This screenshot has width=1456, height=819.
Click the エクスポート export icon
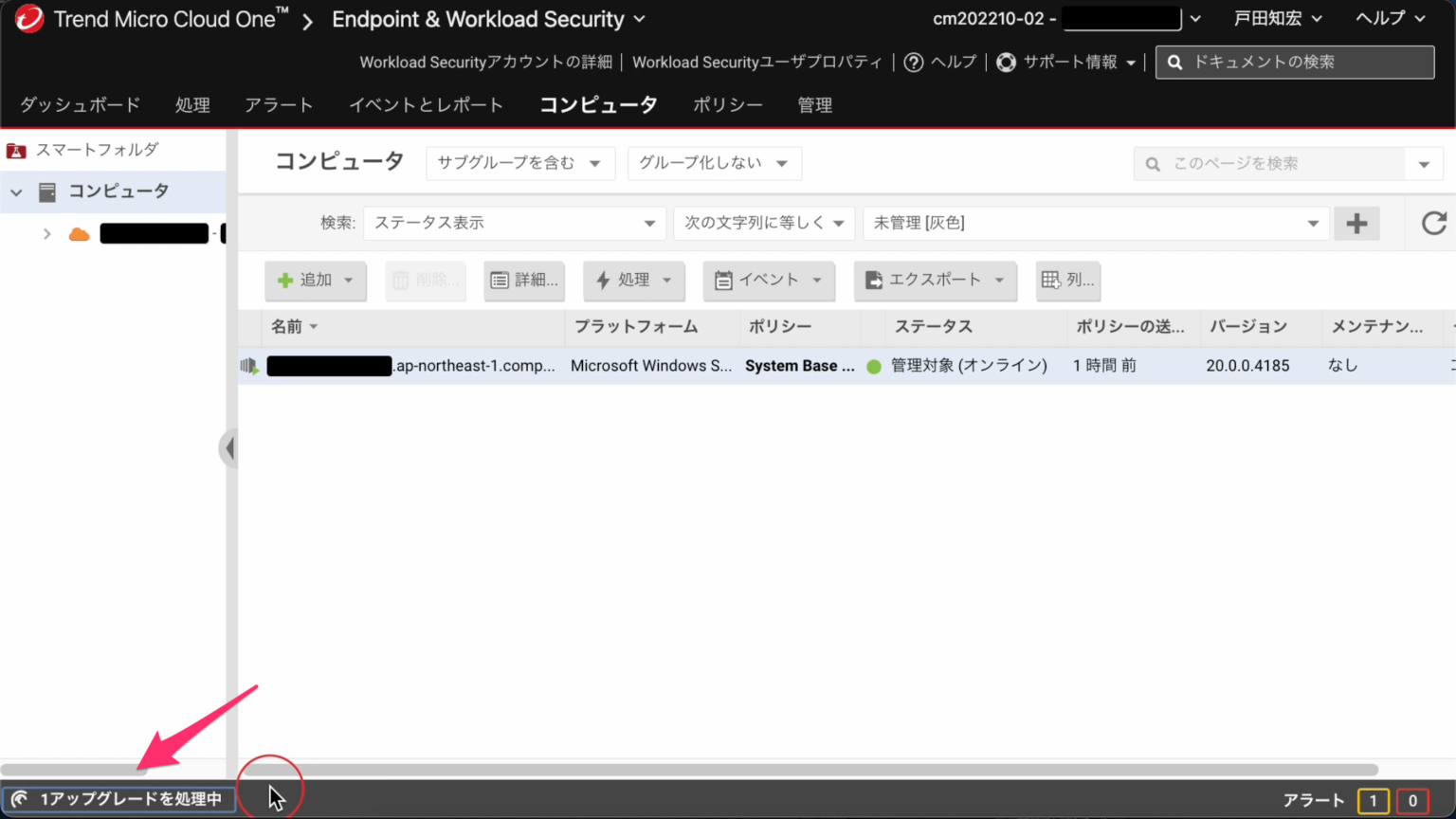coord(873,281)
